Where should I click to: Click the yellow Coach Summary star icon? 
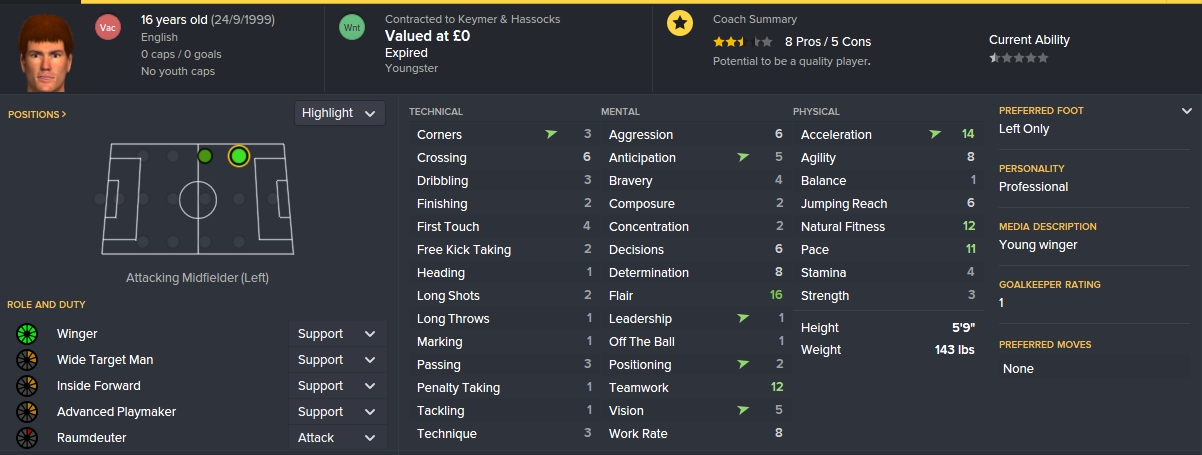(680, 24)
